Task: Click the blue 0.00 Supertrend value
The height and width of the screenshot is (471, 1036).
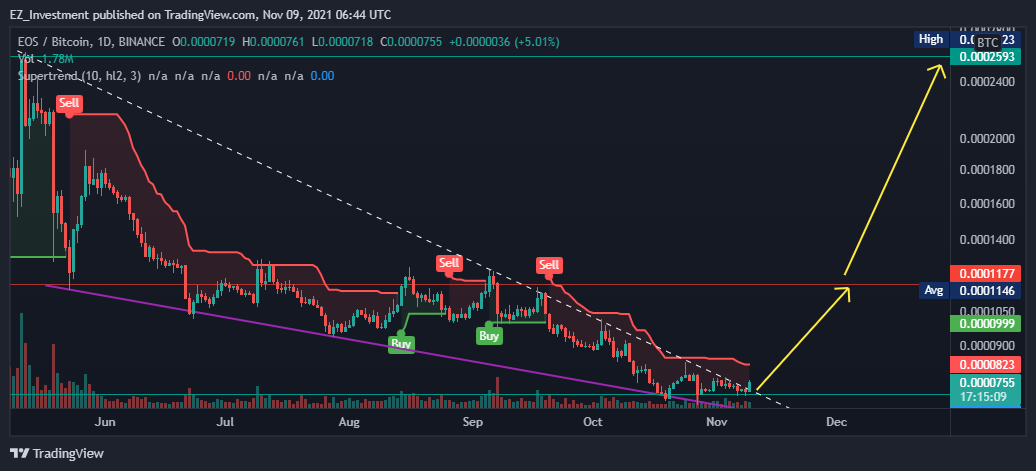Action: pos(322,76)
